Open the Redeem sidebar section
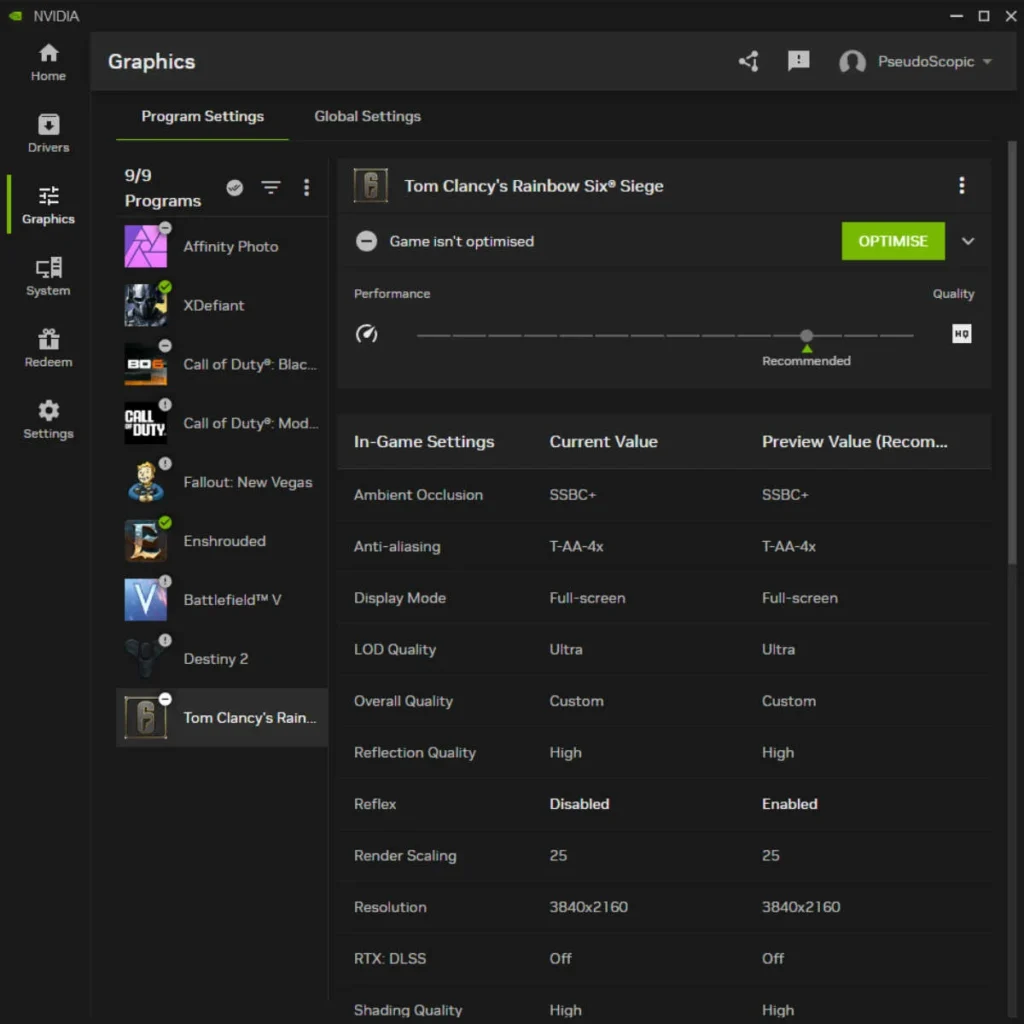This screenshot has height=1024, width=1024. 48,348
